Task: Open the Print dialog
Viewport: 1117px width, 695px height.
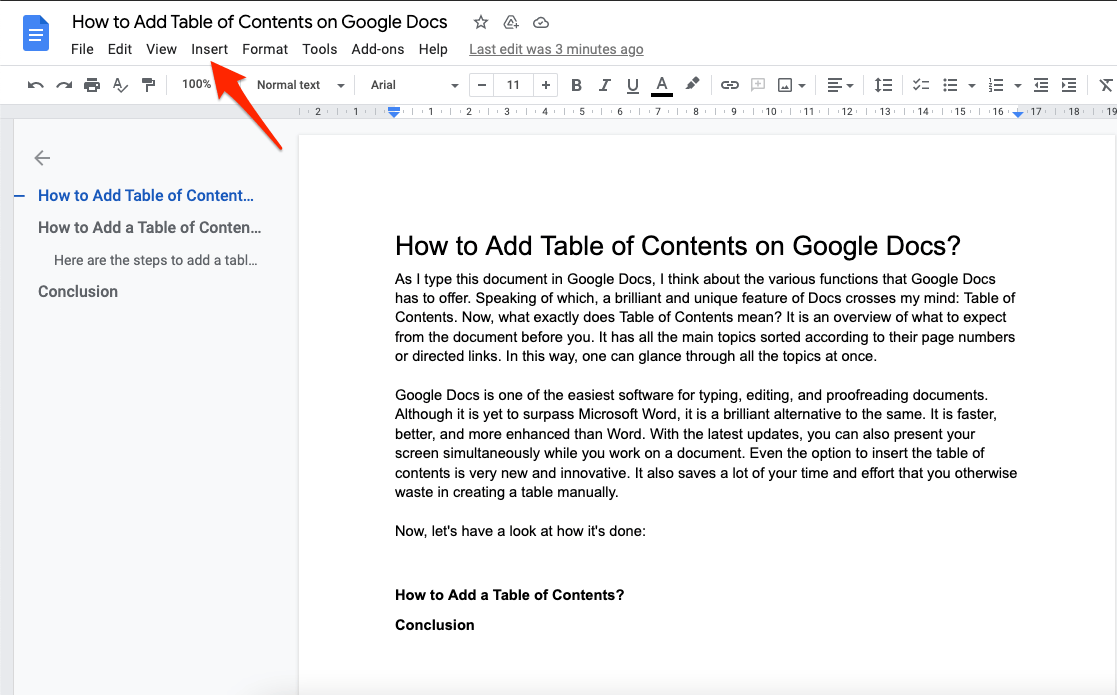Action: pyautogui.click(x=91, y=85)
